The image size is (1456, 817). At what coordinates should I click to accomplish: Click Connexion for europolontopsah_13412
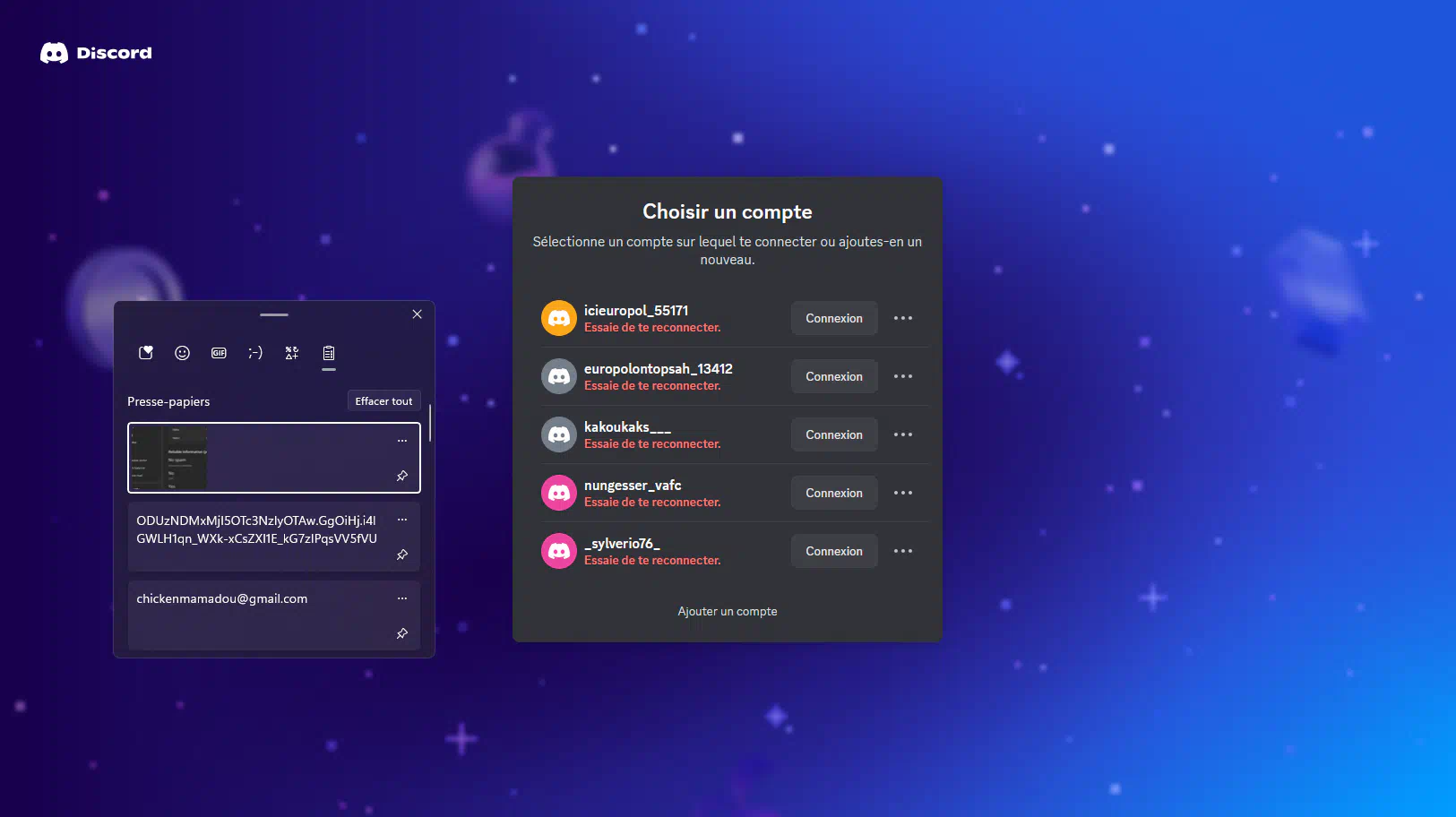[x=834, y=376]
